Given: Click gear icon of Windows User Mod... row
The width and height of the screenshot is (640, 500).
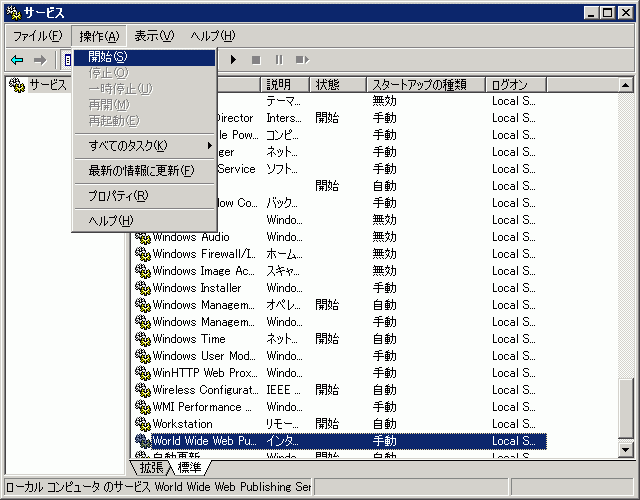Looking at the screenshot, I should [x=143, y=356].
